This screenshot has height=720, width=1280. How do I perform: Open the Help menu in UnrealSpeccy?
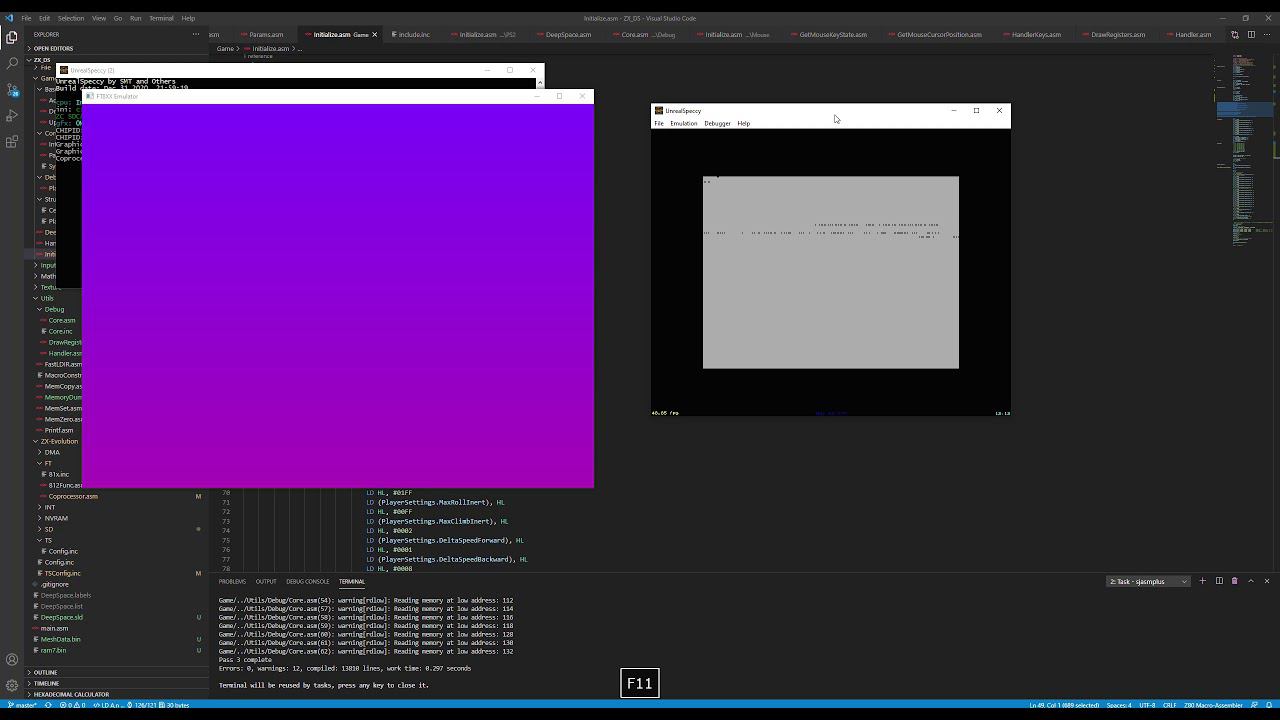743,124
